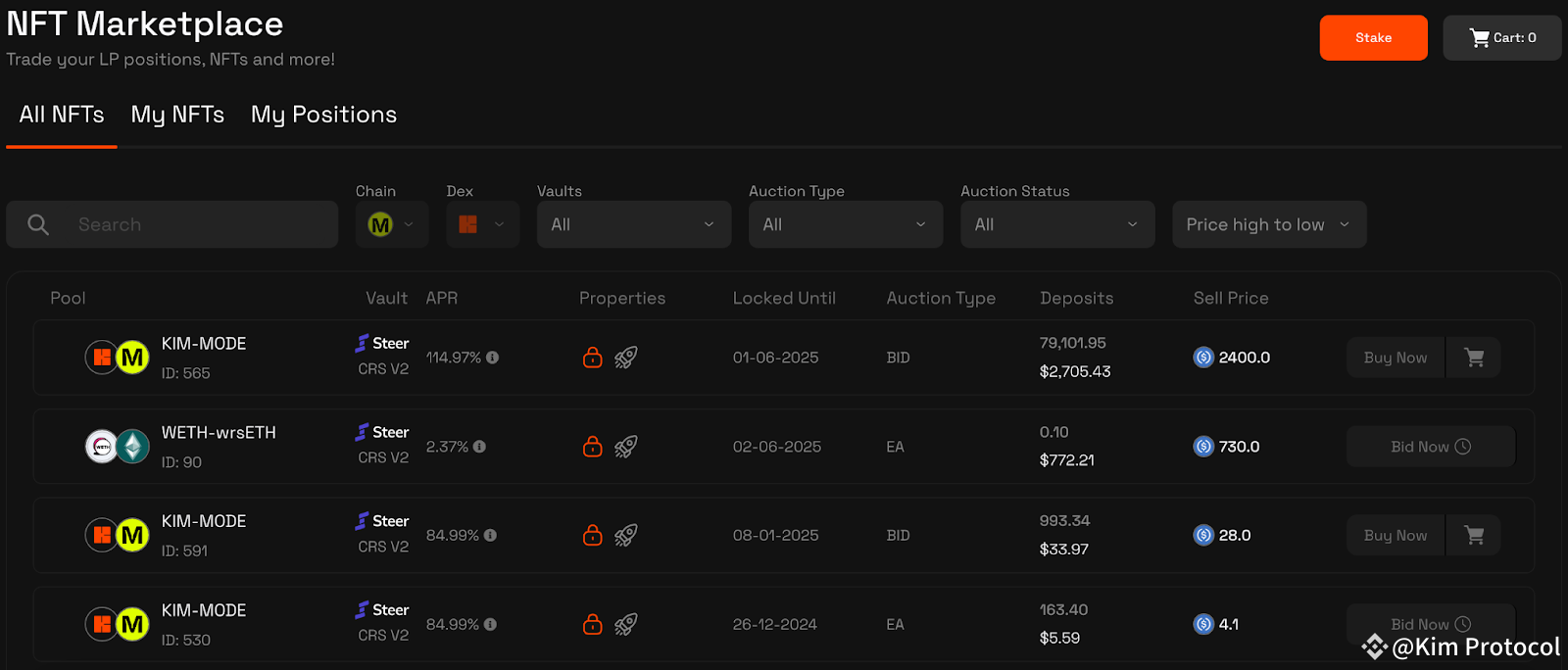Expand the Auction Type filter dropdown
This screenshot has width=1568, height=670.
846,224
